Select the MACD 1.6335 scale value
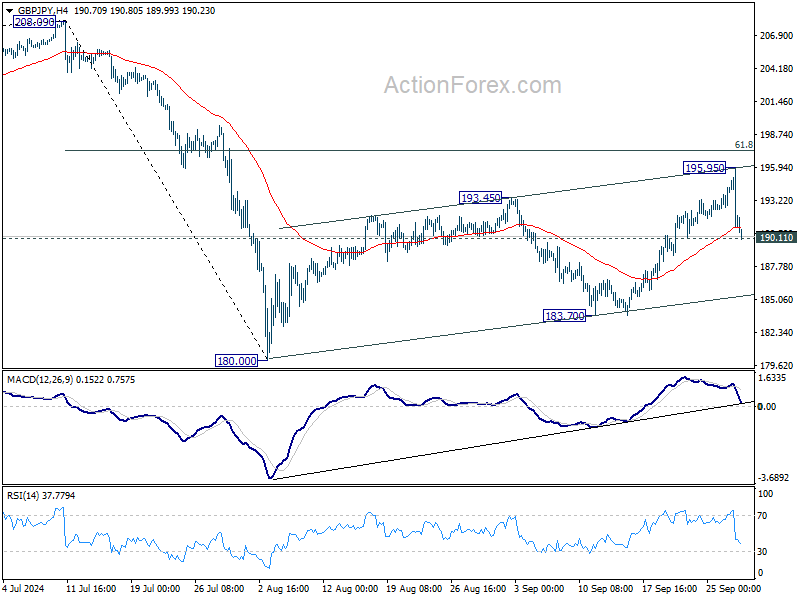The height and width of the screenshot is (600, 800). click(x=772, y=378)
